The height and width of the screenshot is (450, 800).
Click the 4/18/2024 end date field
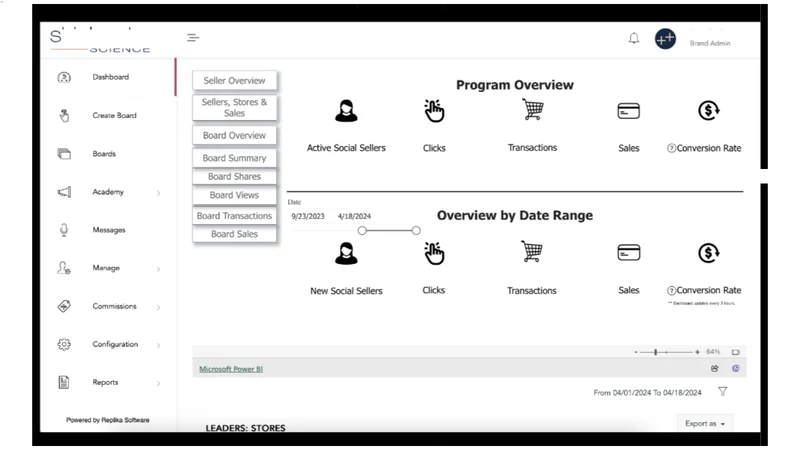(x=354, y=216)
